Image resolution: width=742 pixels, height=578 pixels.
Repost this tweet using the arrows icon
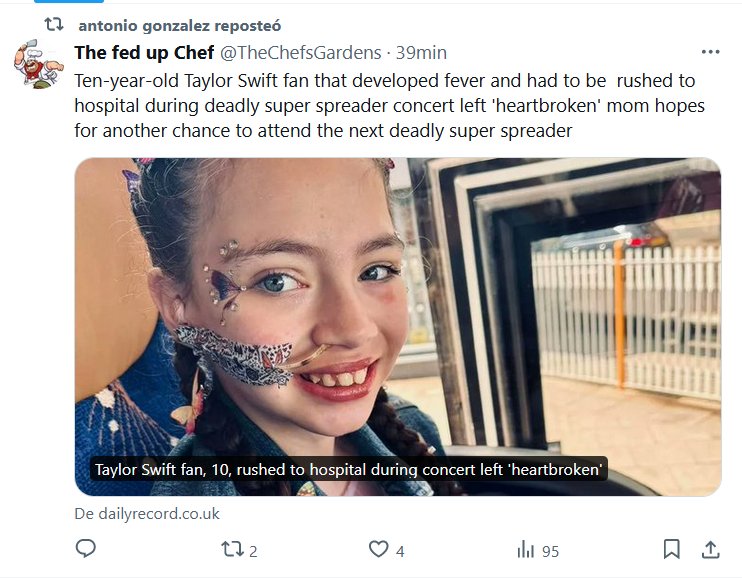[x=232, y=549]
